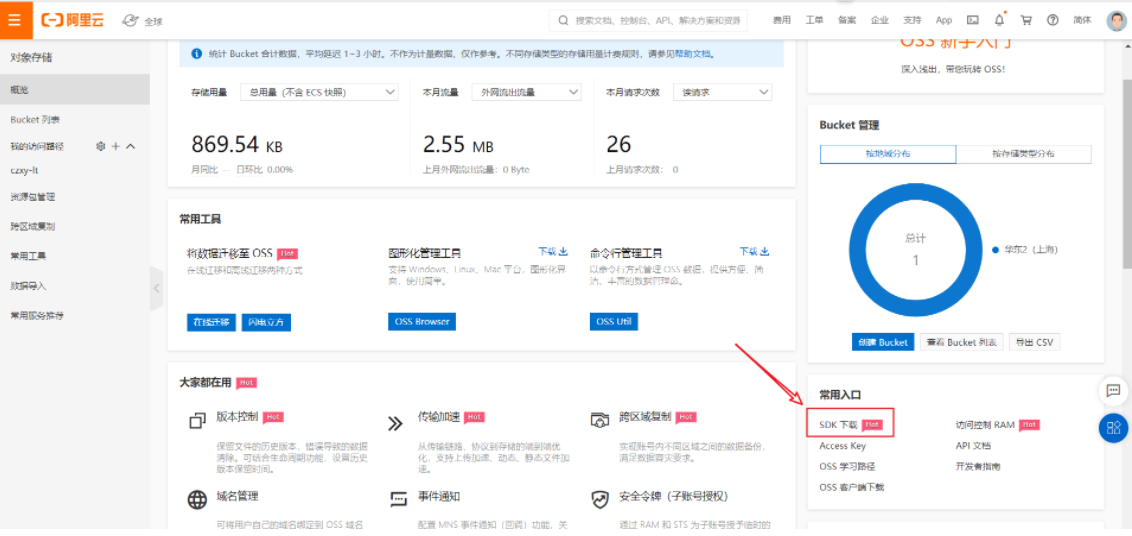
Task: Collapse the left sidebar handle
Action: coord(157,288)
